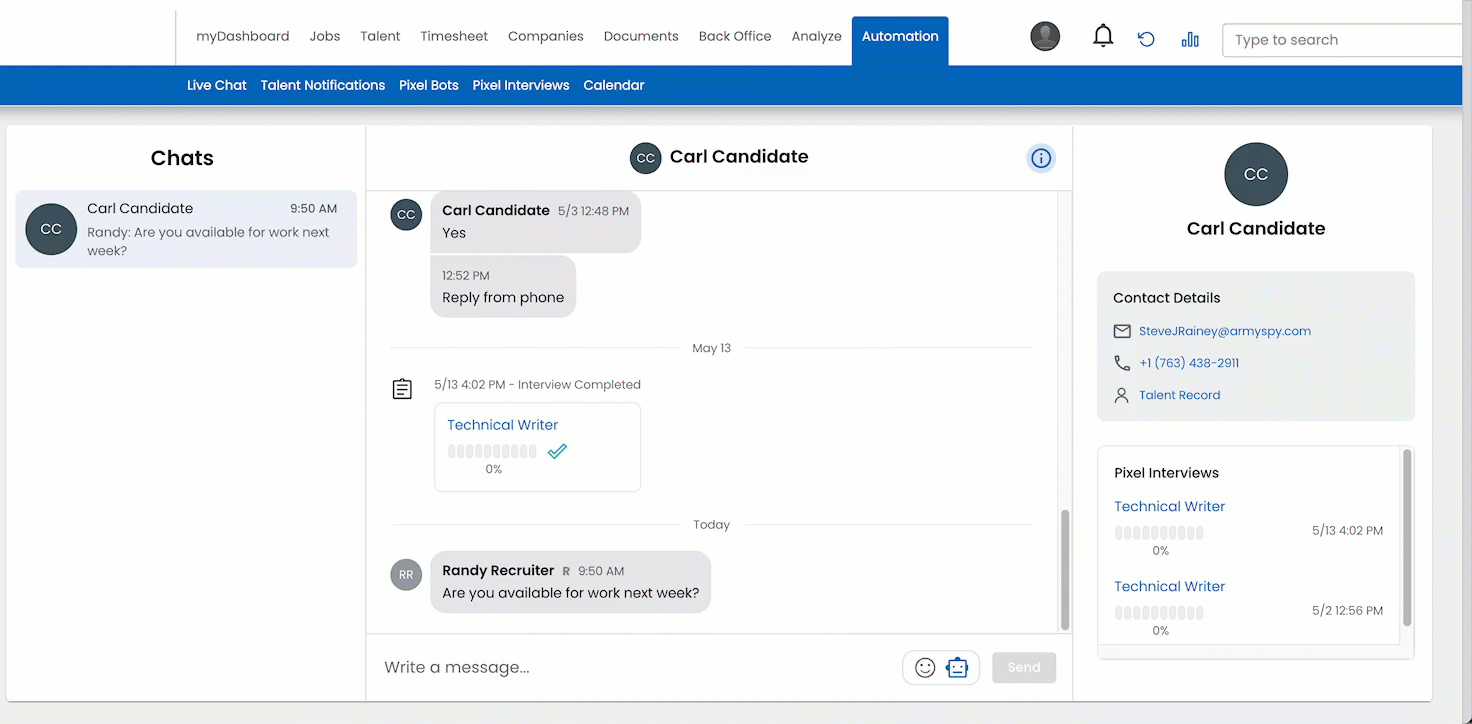Open the Talent tab
This screenshot has height=724, width=1472.
click(x=380, y=36)
